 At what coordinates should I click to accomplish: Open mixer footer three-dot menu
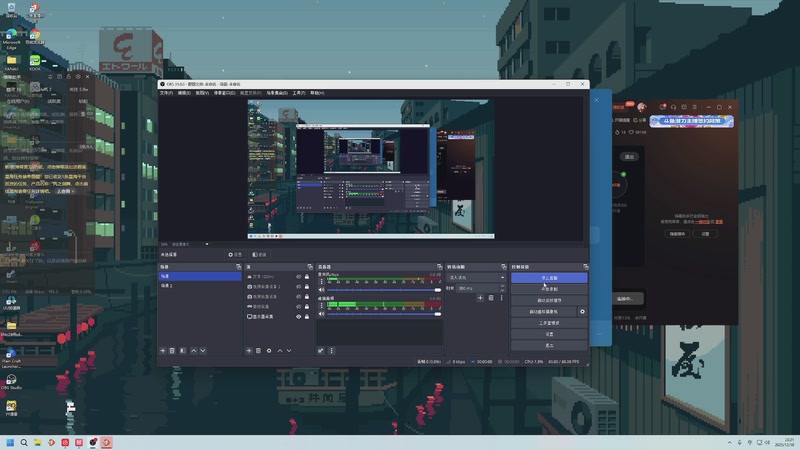point(331,351)
